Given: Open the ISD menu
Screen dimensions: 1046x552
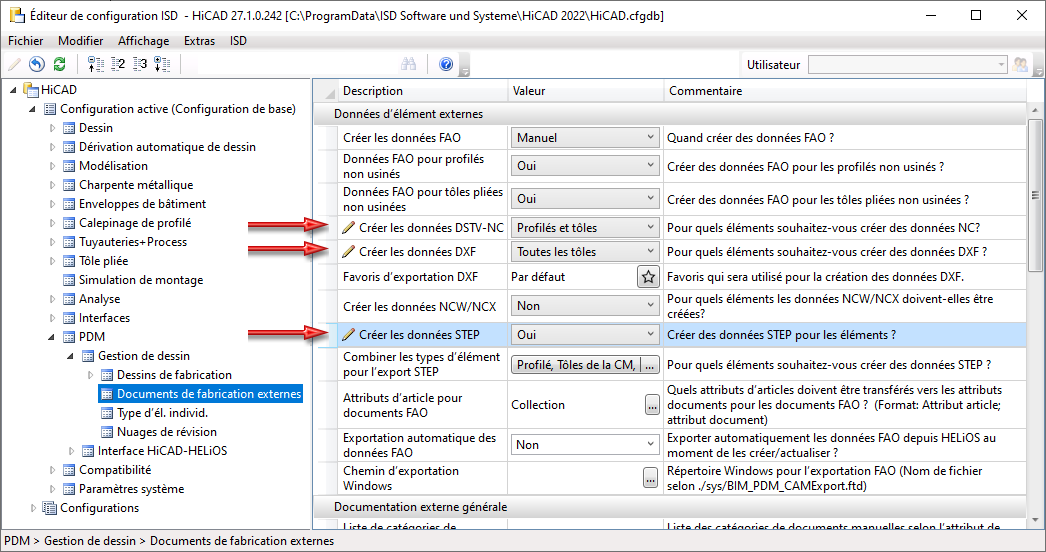Looking at the screenshot, I should click(238, 41).
